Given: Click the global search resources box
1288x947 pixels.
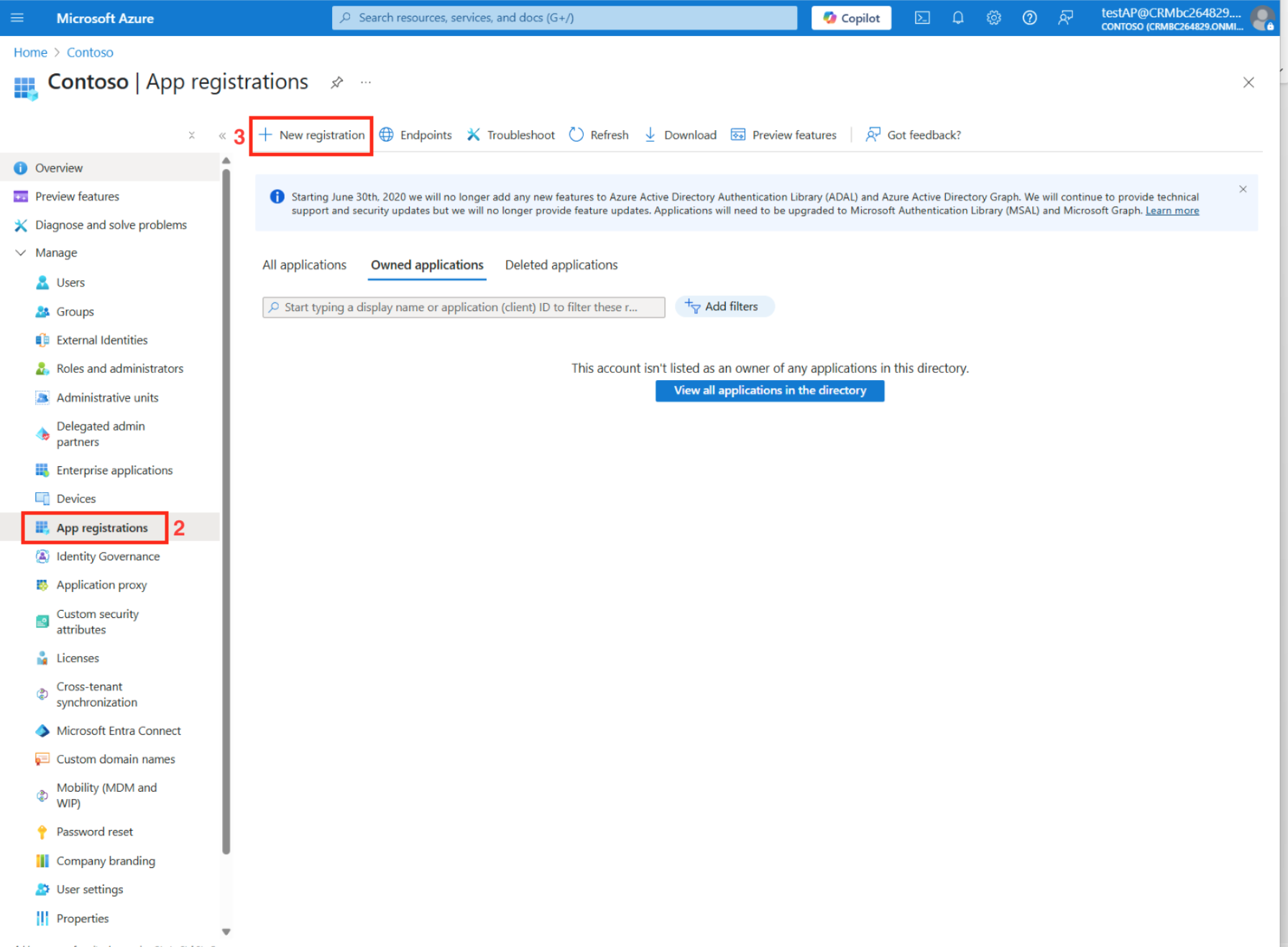Looking at the screenshot, I should (x=564, y=18).
